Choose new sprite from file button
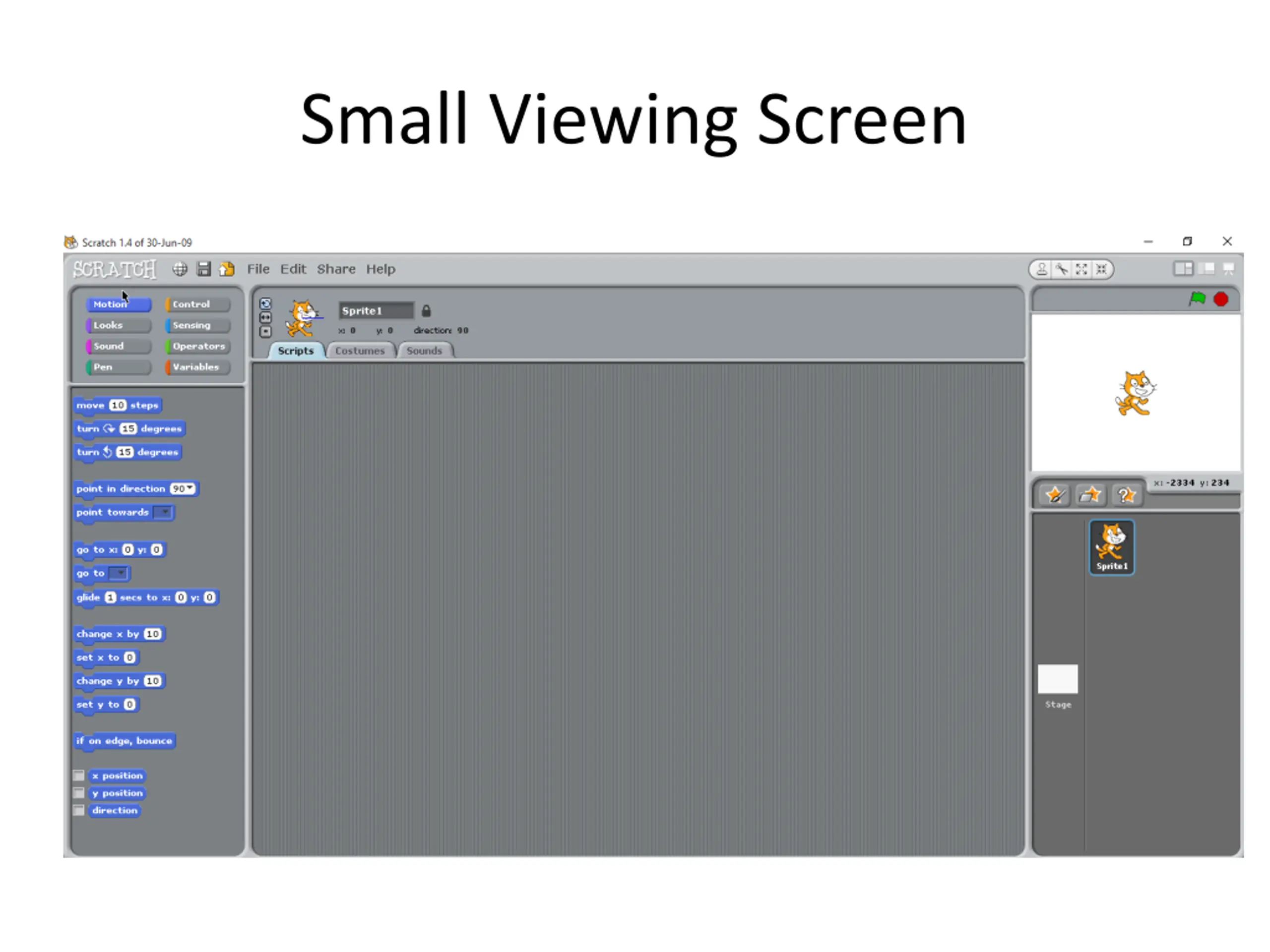This screenshot has height=952, width=1270. [1090, 495]
